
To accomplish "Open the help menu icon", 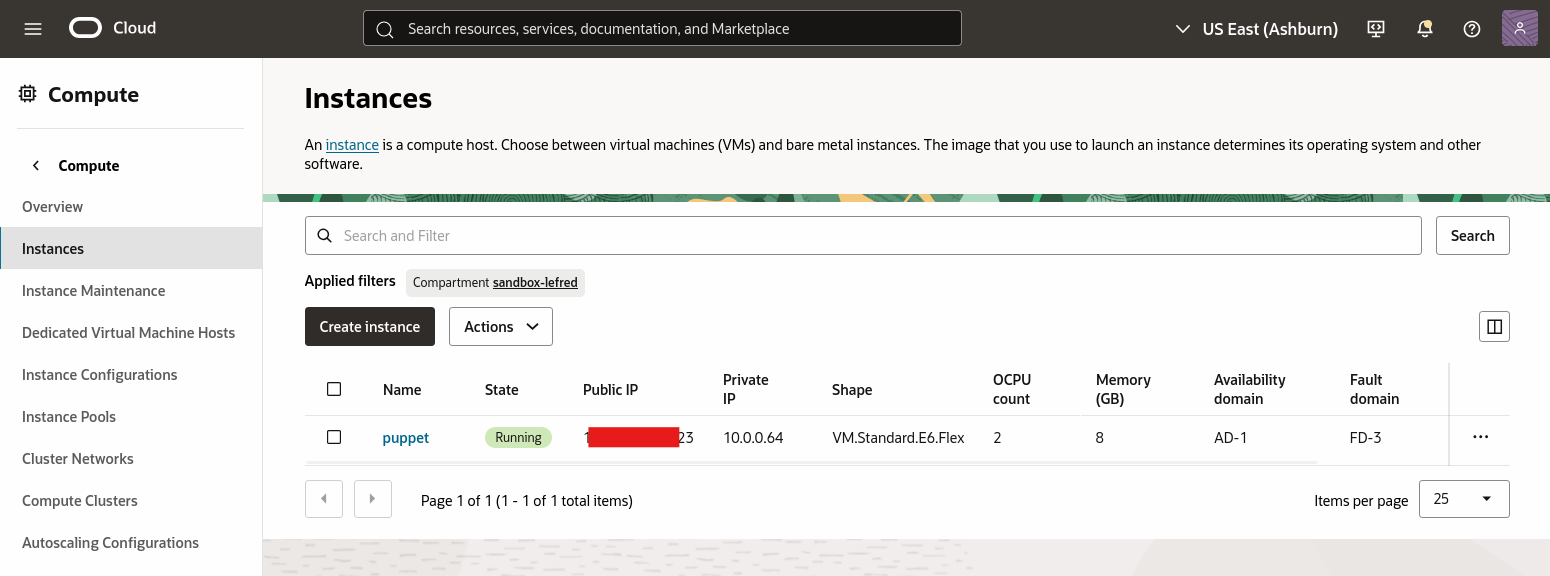I will (1471, 28).
